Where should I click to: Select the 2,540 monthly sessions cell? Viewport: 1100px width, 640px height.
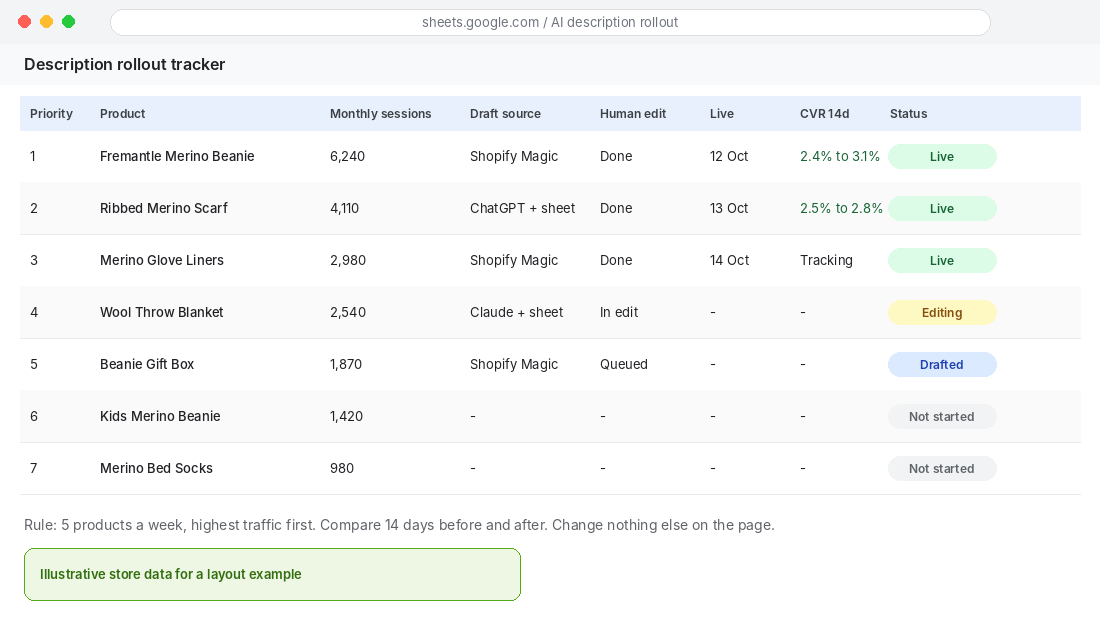coord(348,312)
